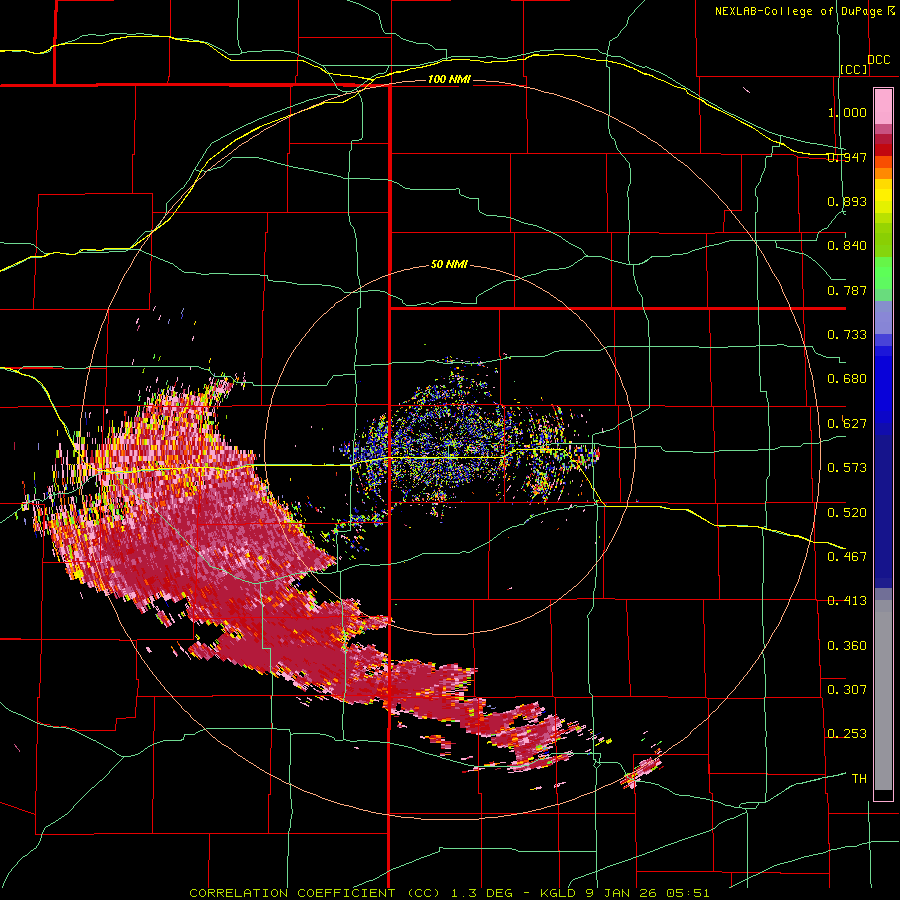
Task: Click the 50 NMI range ring label
Action: pos(449,265)
